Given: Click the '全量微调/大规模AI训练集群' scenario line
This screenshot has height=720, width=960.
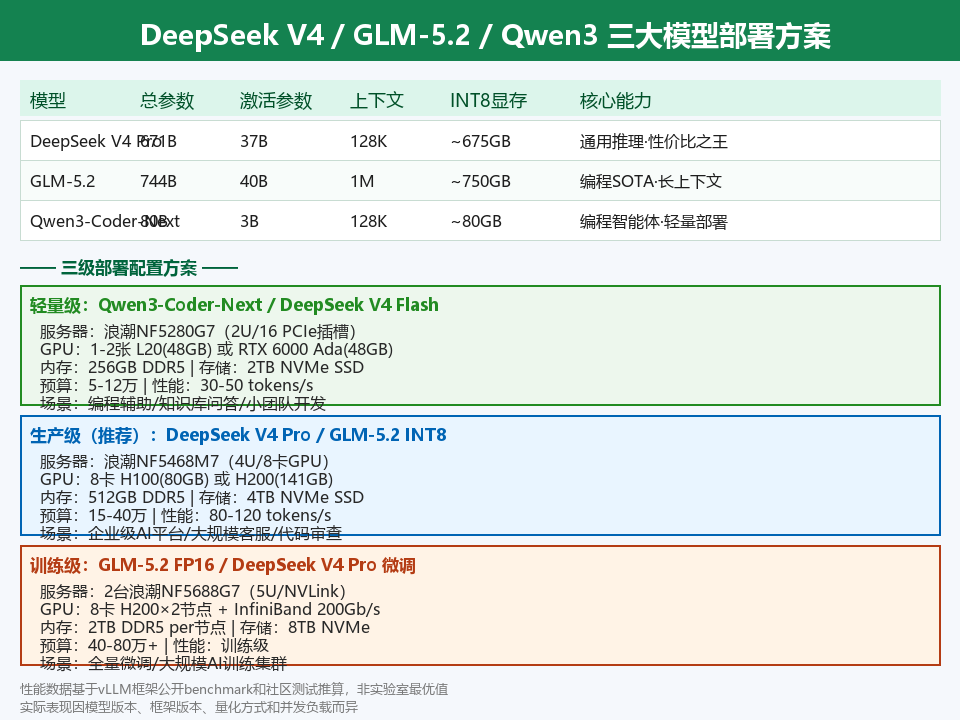Looking at the screenshot, I should point(163,663).
